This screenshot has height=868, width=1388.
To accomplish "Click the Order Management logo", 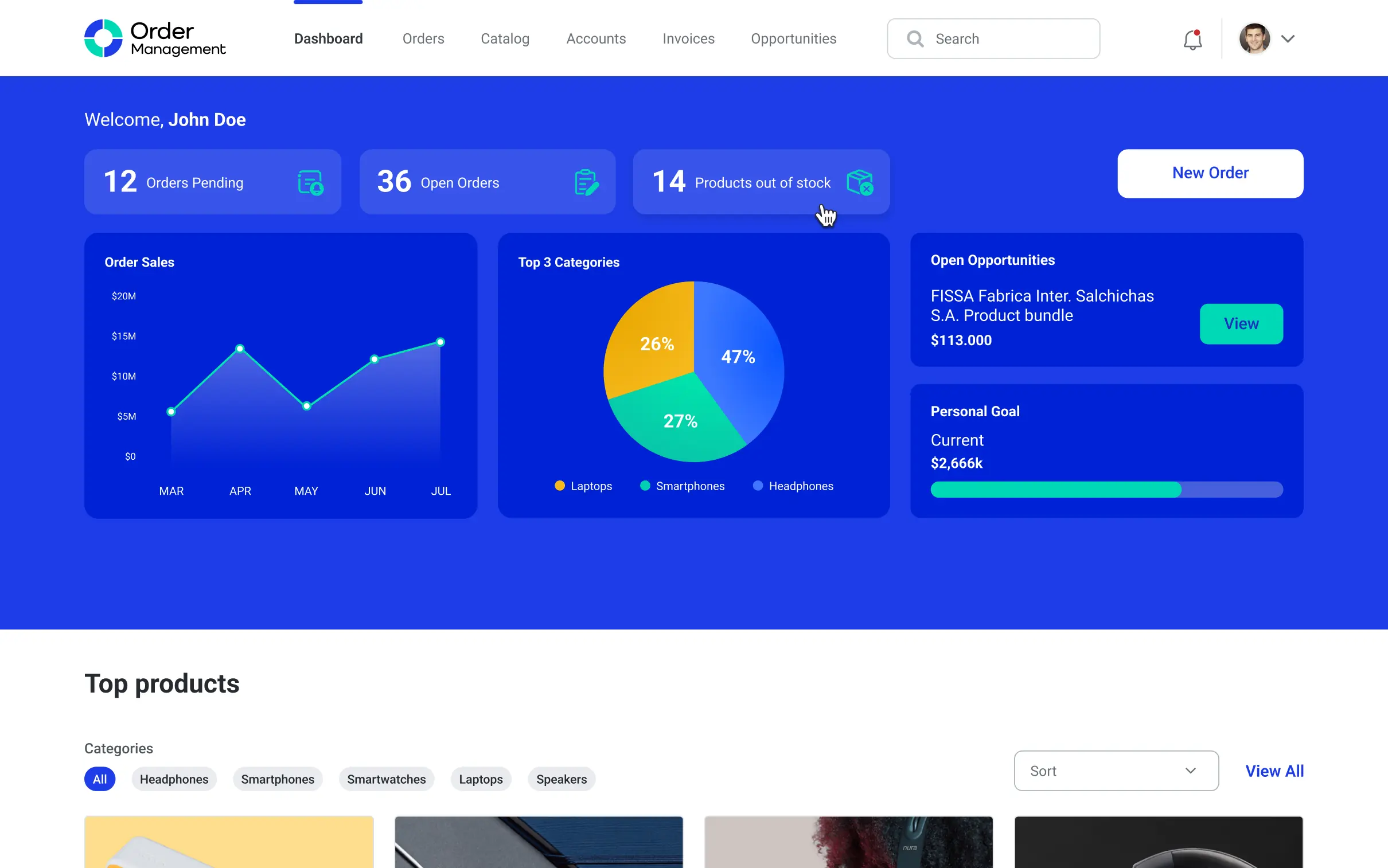I will [155, 38].
